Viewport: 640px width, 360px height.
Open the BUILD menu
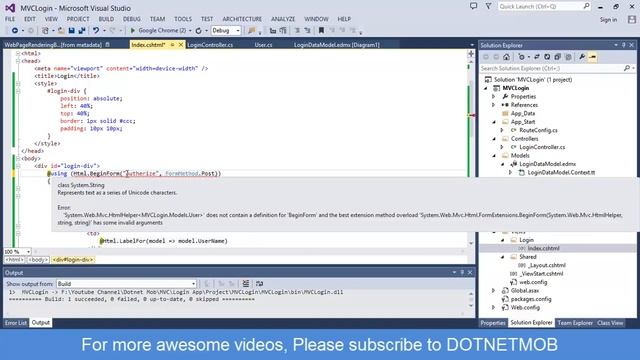tap(106, 19)
